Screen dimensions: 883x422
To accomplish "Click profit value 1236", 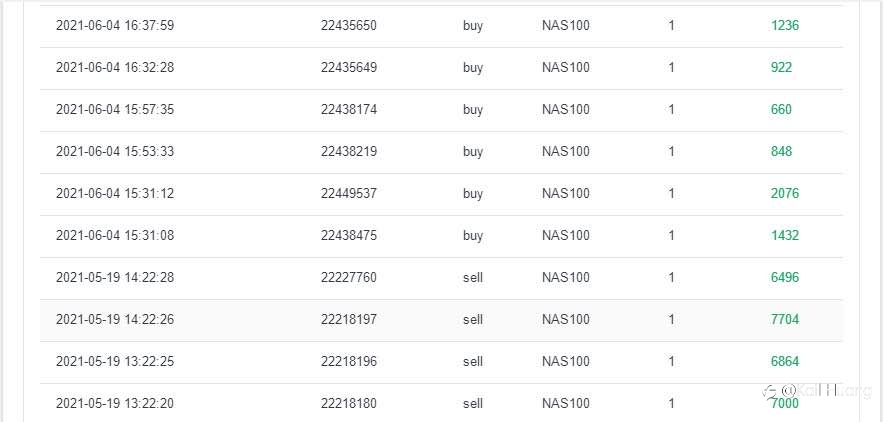I will (784, 25).
